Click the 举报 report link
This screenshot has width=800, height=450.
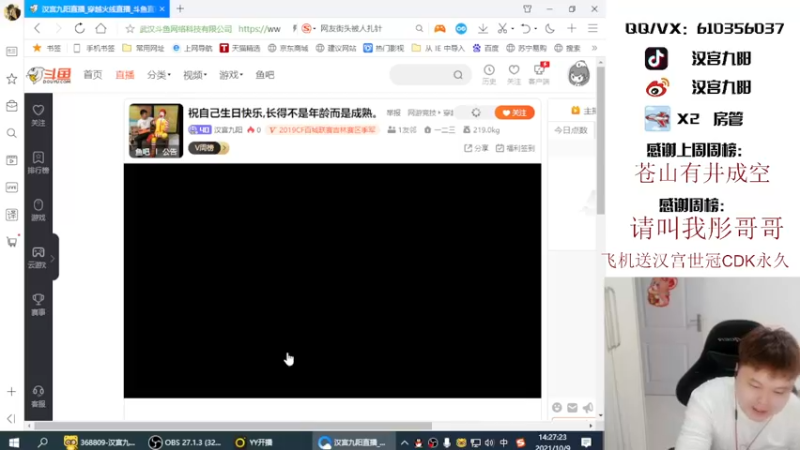(393, 113)
